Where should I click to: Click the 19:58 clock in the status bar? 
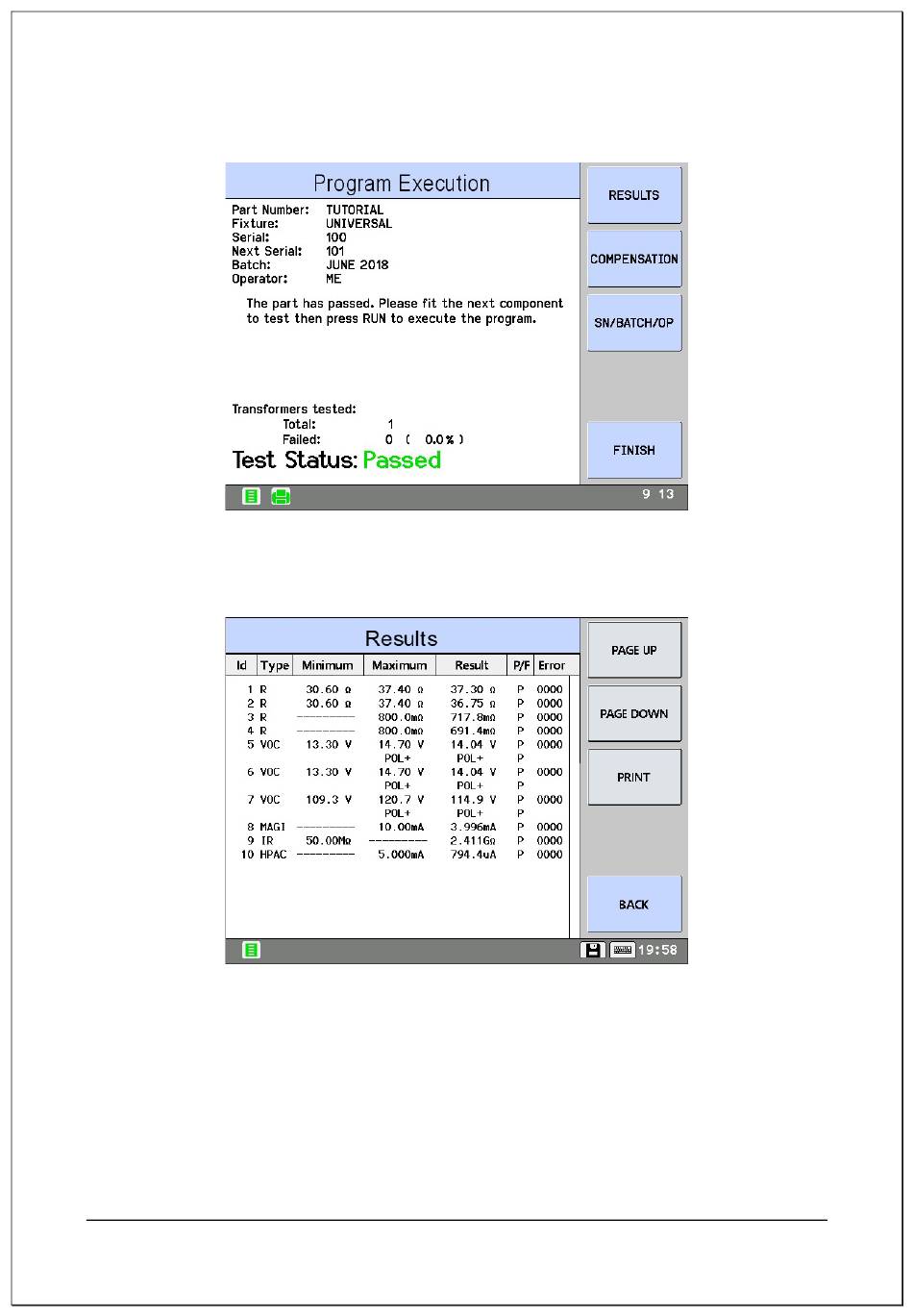tap(657, 950)
